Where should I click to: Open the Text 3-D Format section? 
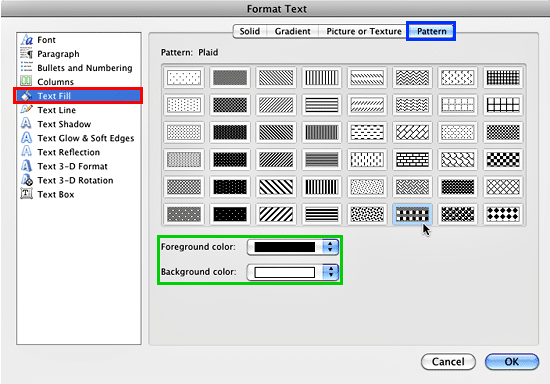click(79, 166)
